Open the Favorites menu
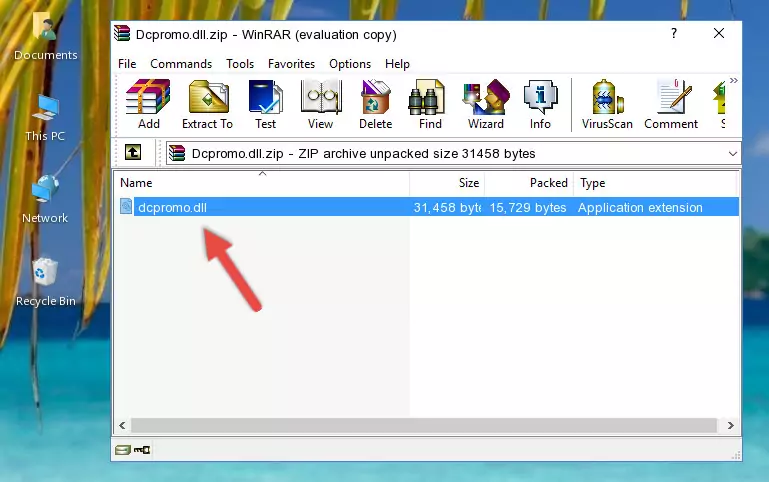Screen dimensions: 769x482 click(291, 64)
